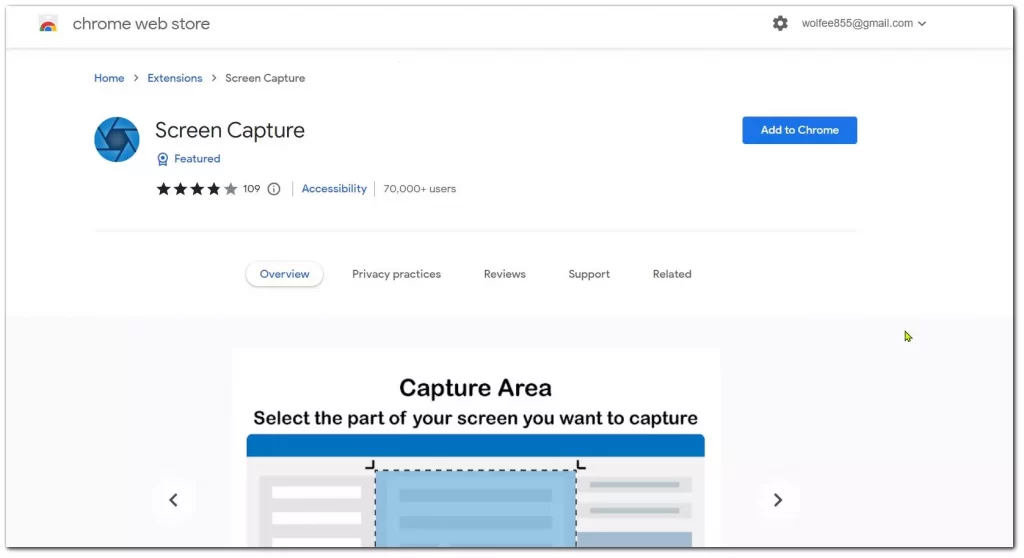Select the Overview tab
The height and width of the screenshot is (558, 1024).
[284, 274]
